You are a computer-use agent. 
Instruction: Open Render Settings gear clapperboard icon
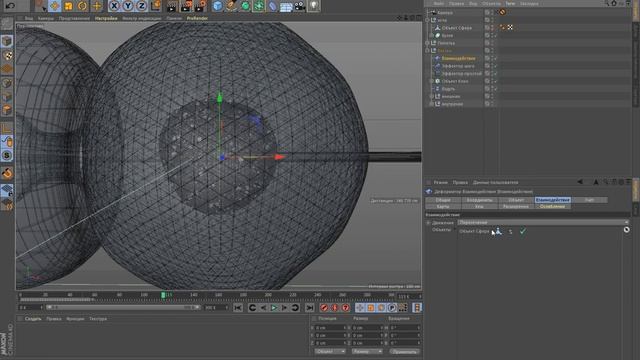click(200, 6)
